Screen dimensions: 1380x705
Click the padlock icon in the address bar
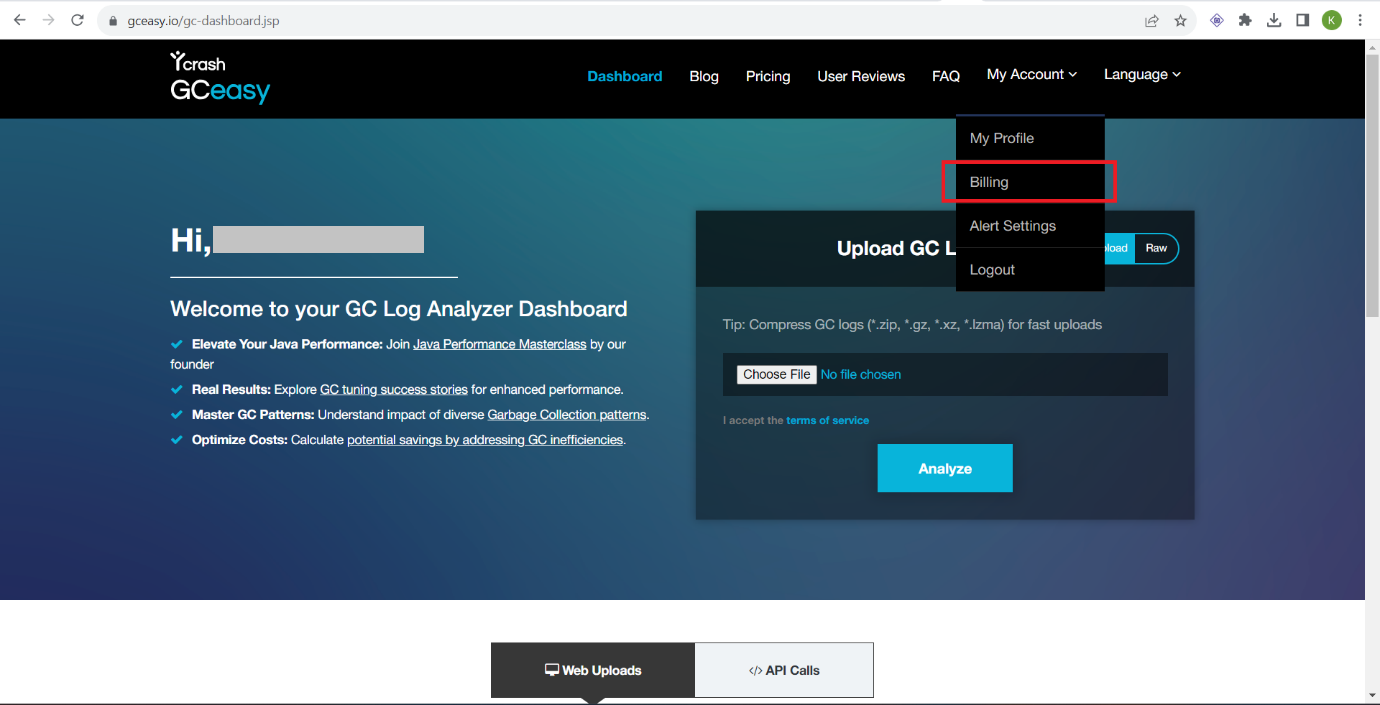pos(113,20)
